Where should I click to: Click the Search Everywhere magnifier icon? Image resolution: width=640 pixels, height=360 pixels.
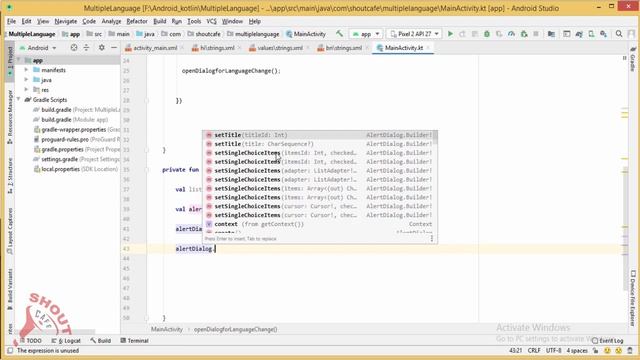[x=619, y=34]
